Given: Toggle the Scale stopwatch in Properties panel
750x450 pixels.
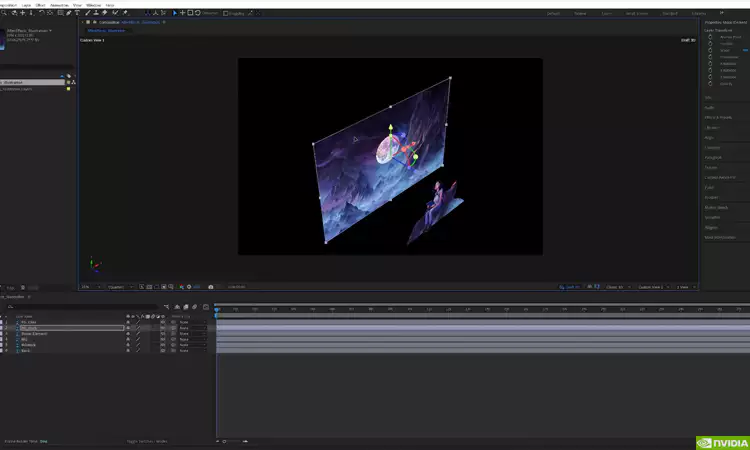Looking at the screenshot, I should tap(710, 50).
